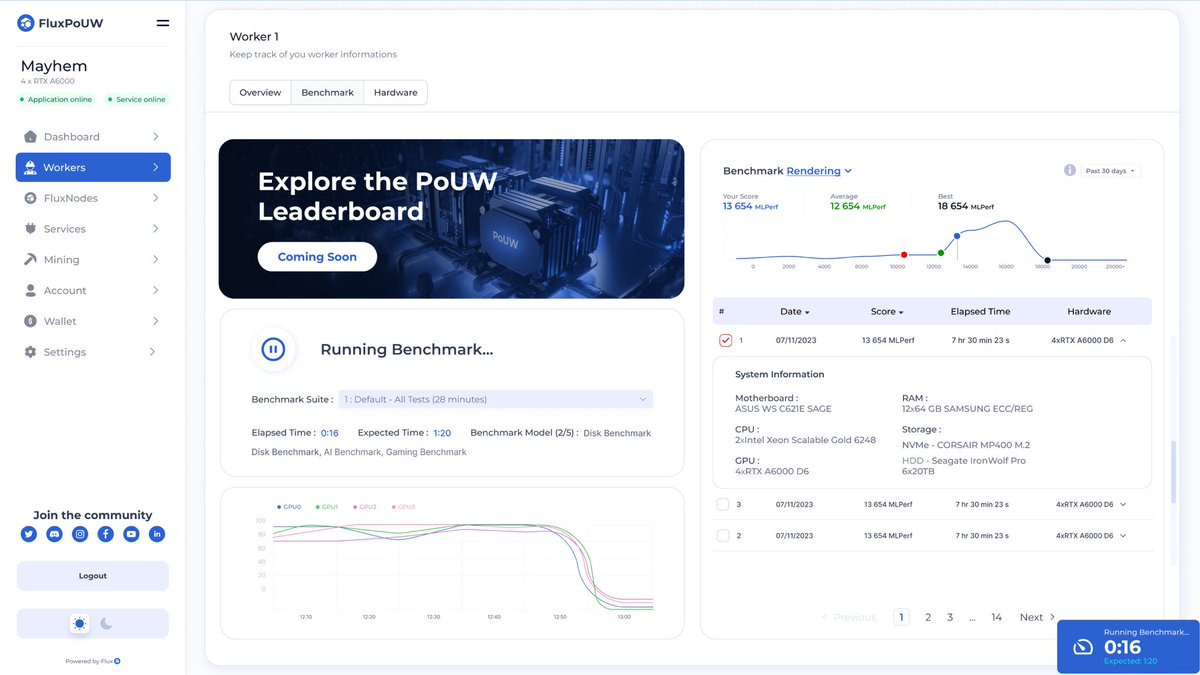Viewport: 1200px width, 675px height.
Task: Collapse row 1 hardware details chevron
Action: pos(1123,340)
